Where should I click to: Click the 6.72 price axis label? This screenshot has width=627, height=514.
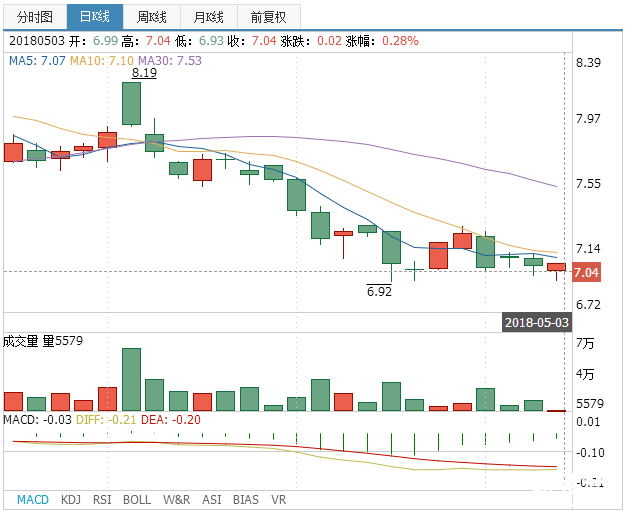coord(588,305)
